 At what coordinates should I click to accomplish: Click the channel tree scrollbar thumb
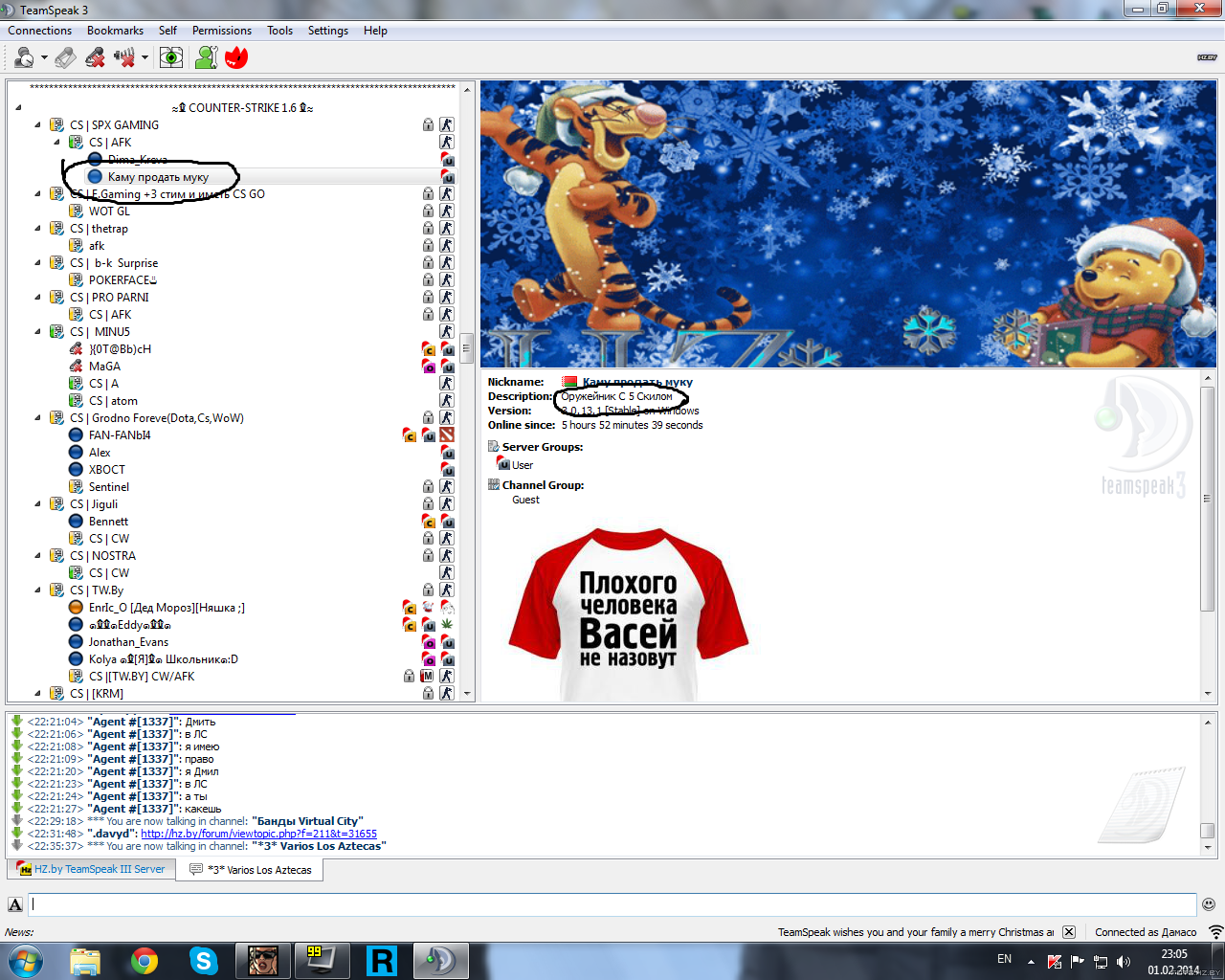tap(467, 347)
